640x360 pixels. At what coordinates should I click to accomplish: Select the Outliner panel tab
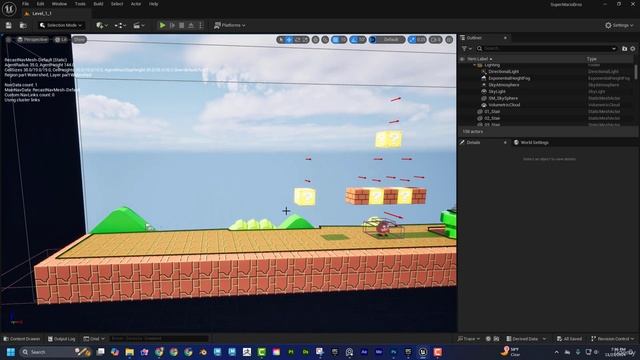[474, 38]
